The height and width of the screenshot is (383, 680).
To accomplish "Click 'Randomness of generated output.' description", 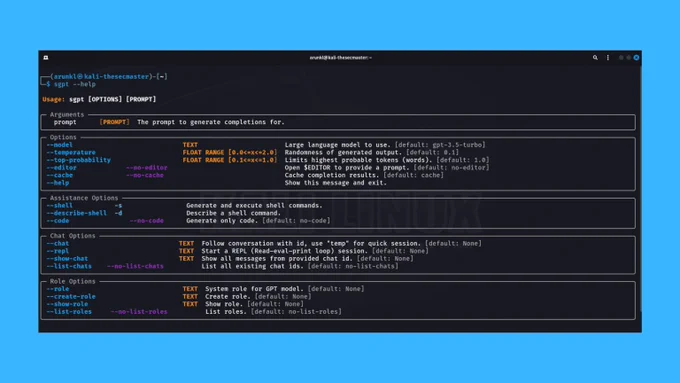I will coord(344,152).
